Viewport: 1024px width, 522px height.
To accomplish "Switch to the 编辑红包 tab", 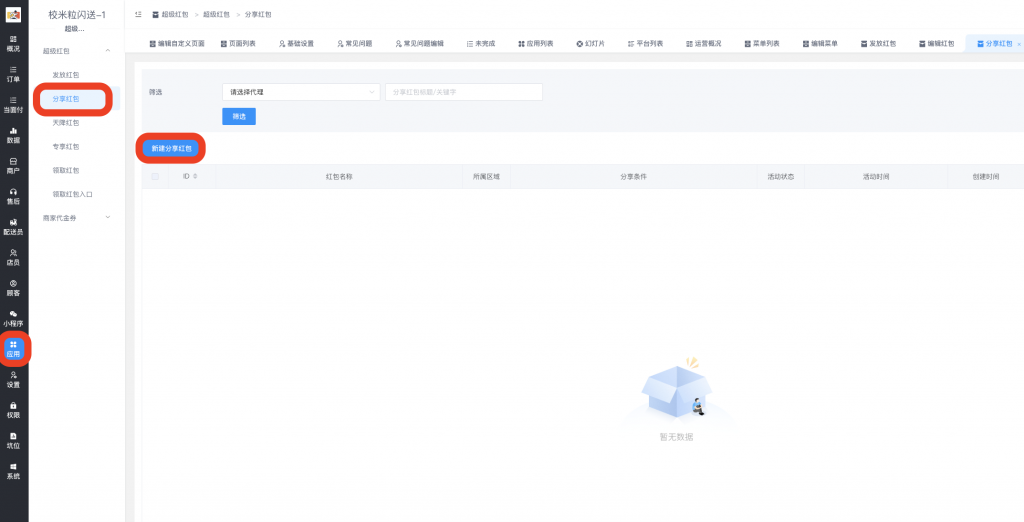I will pos(936,44).
